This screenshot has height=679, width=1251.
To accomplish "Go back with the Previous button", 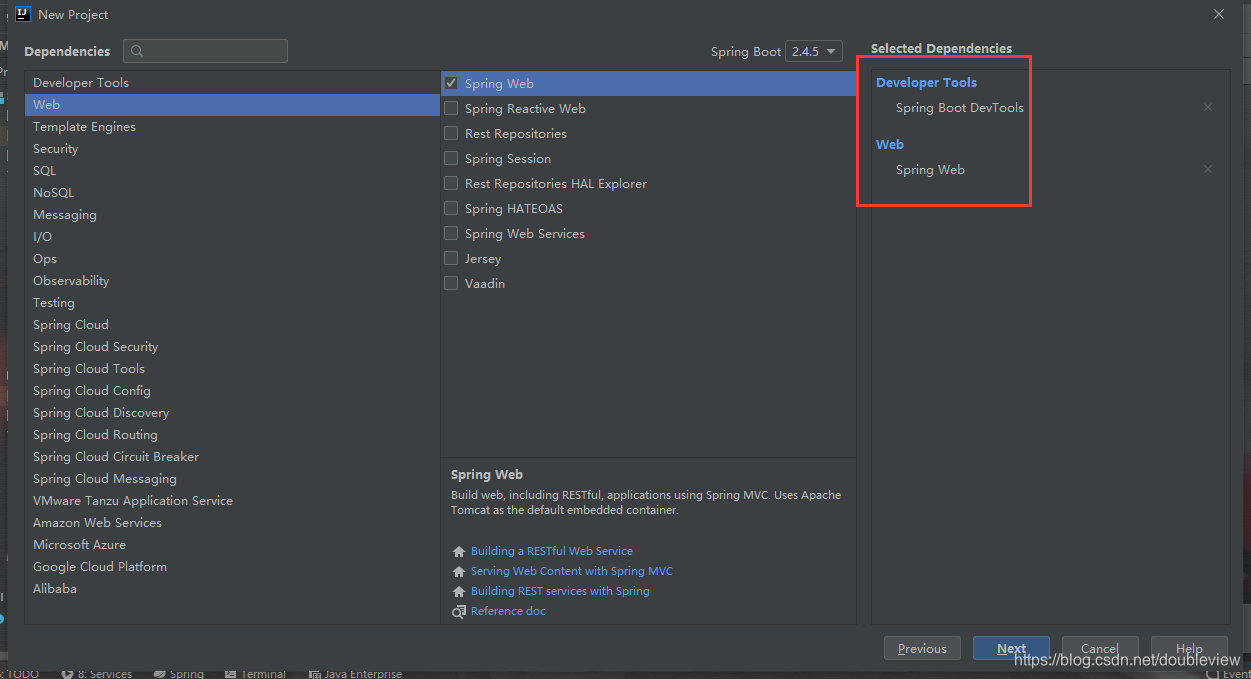I will point(922,648).
